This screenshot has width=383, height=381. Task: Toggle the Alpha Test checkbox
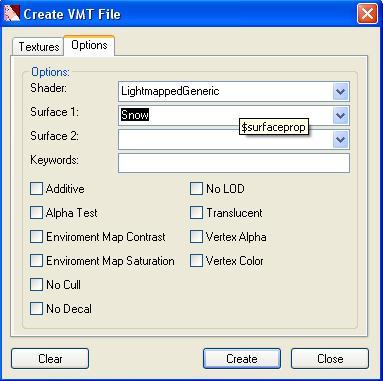click(x=36, y=213)
